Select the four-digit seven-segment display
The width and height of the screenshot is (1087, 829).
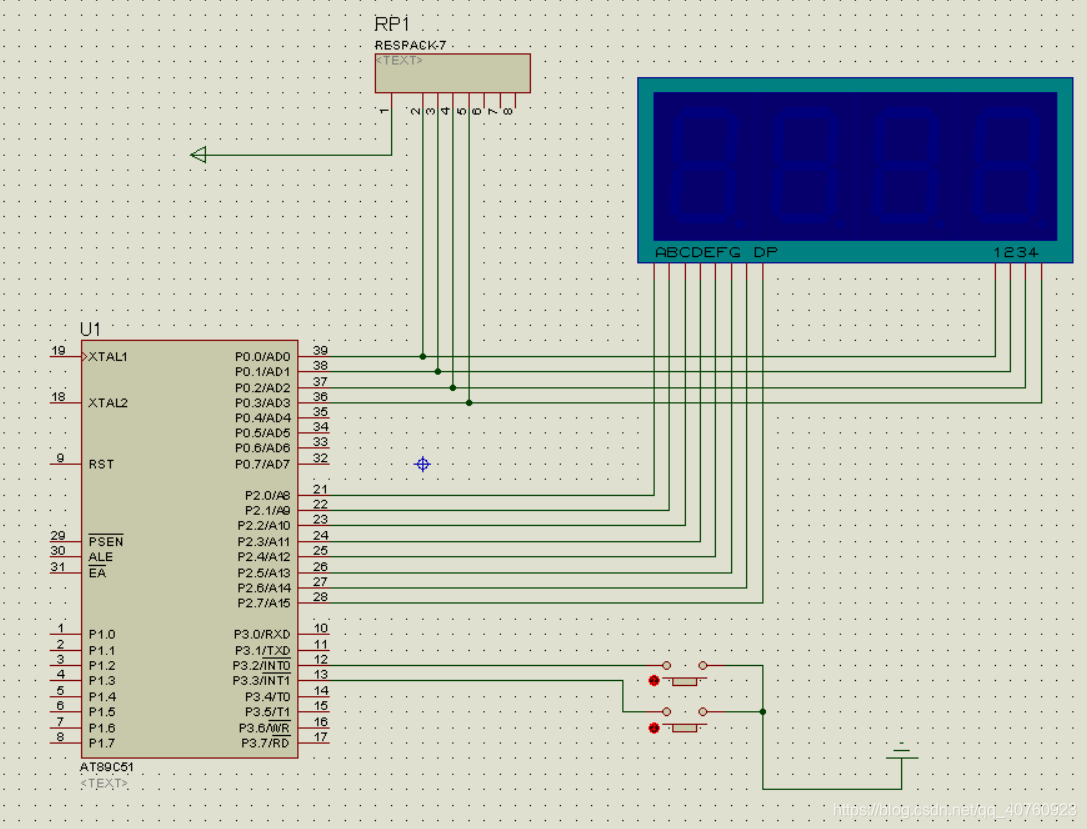[855, 170]
